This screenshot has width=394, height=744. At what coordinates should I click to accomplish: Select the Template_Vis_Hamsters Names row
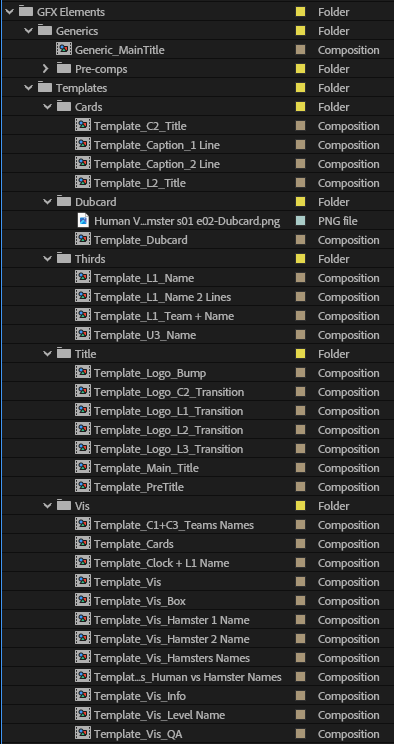pyautogui.click(x=197, y=658)
